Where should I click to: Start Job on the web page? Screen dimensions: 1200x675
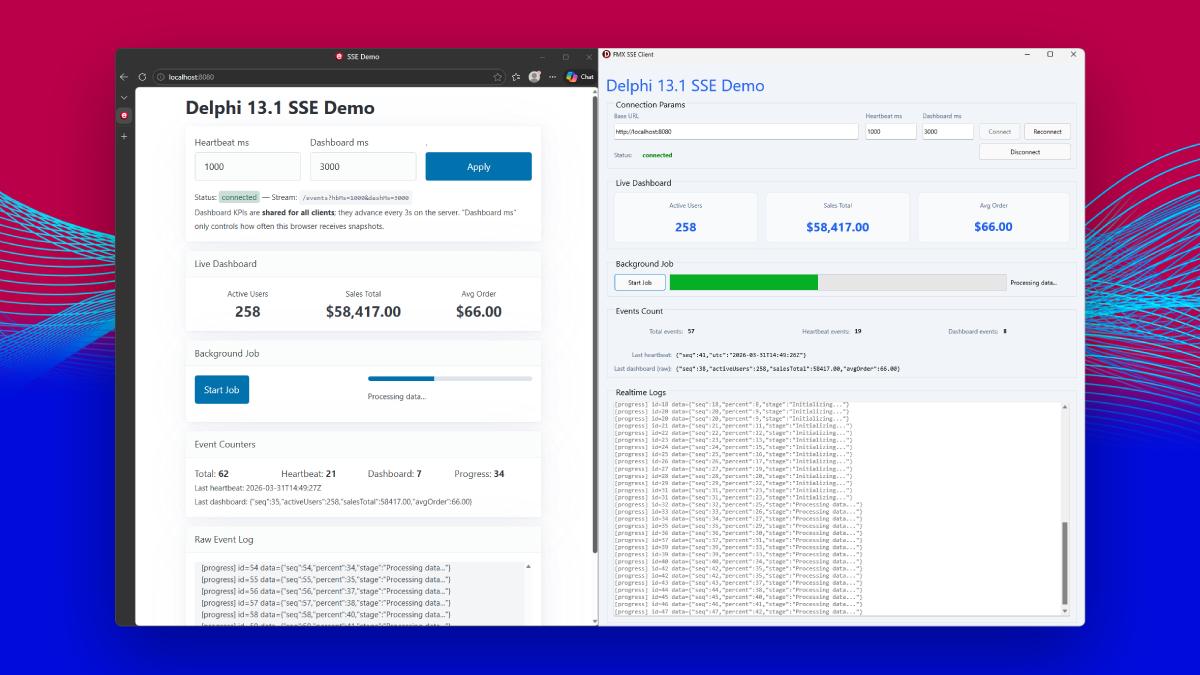pyautogui.click(x=222, y=390)
